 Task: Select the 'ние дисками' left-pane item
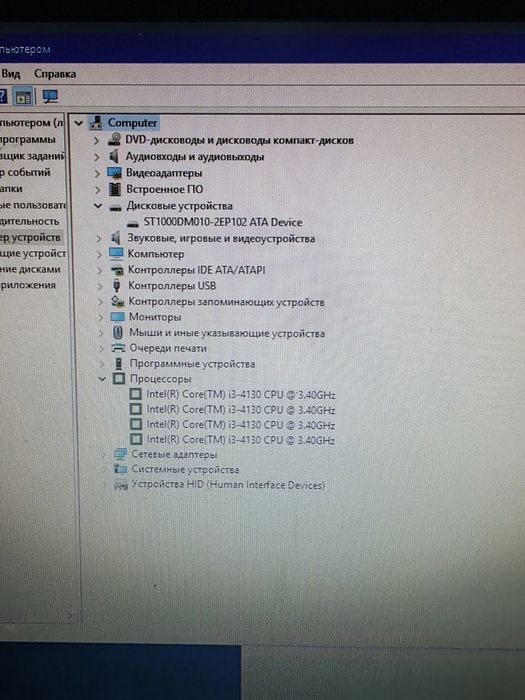[30, 270]
